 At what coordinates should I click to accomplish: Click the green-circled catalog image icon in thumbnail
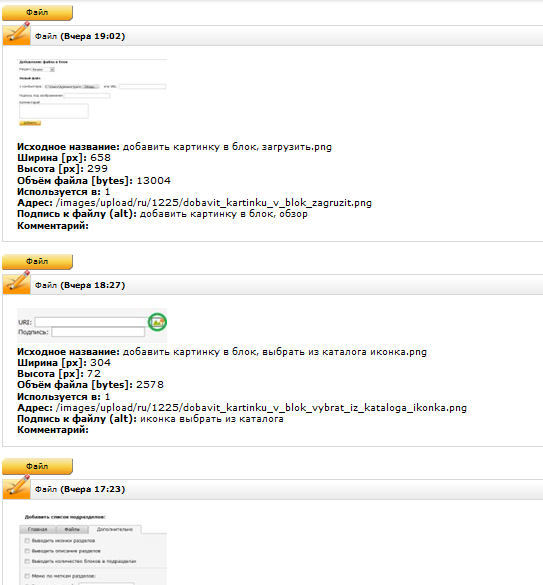(x=157, y=322)
